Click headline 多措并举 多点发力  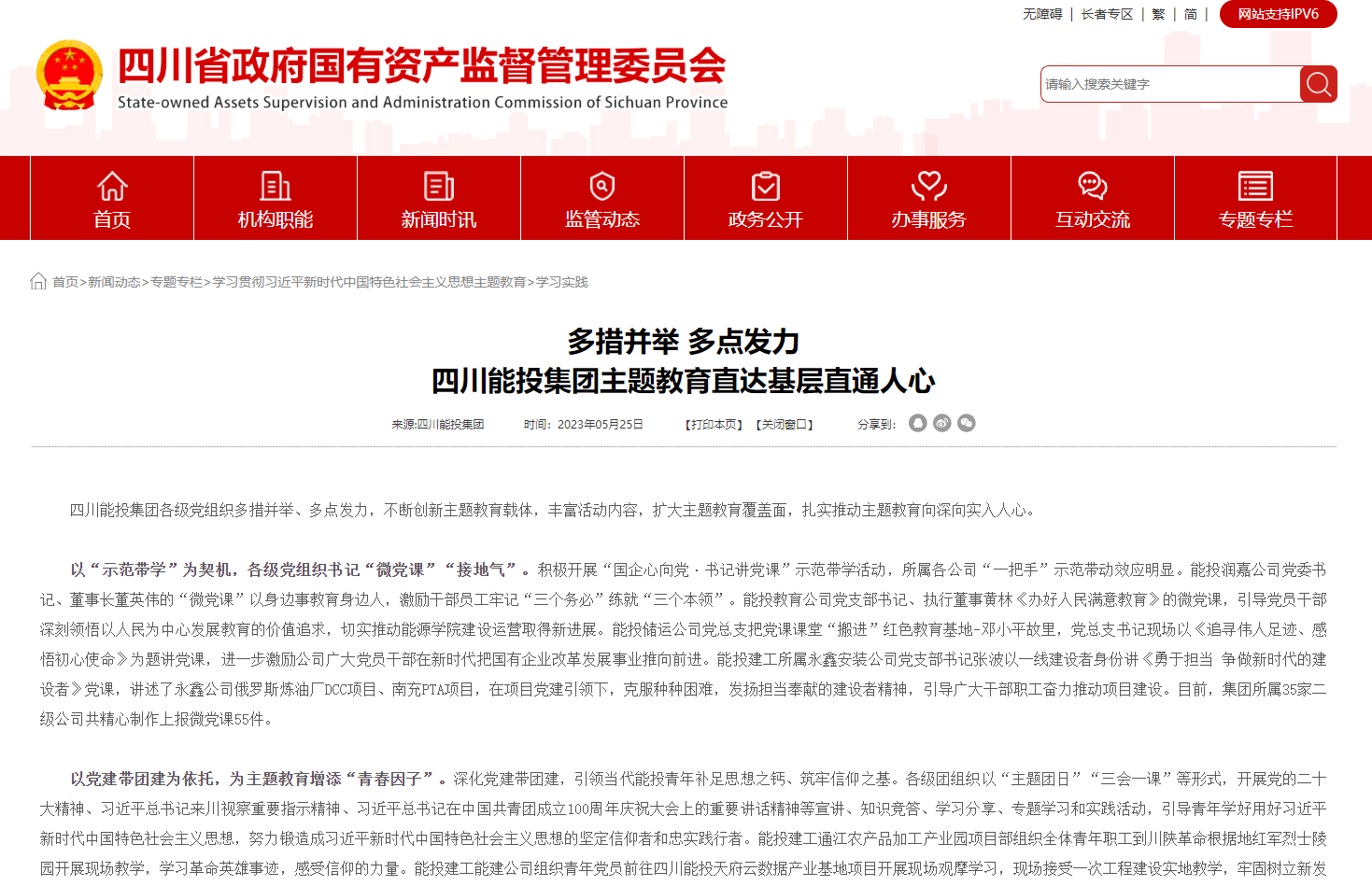684,342
